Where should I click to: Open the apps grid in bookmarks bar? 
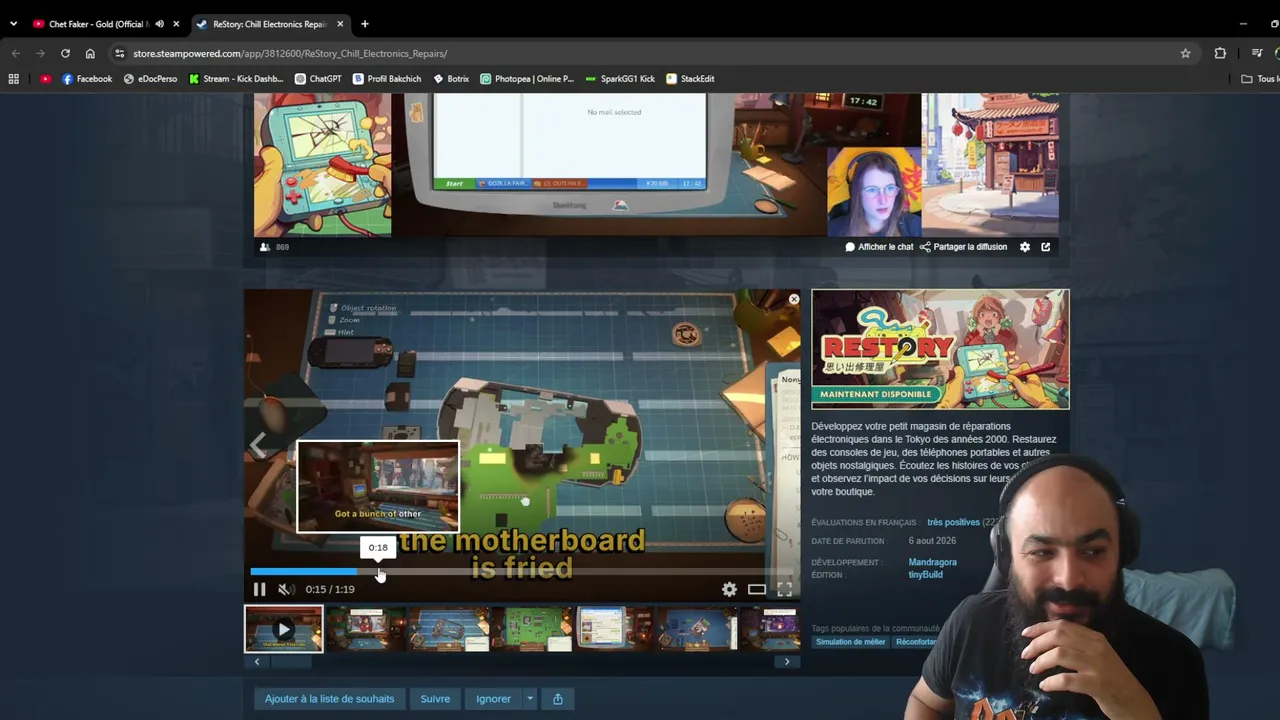coord(14,79)
